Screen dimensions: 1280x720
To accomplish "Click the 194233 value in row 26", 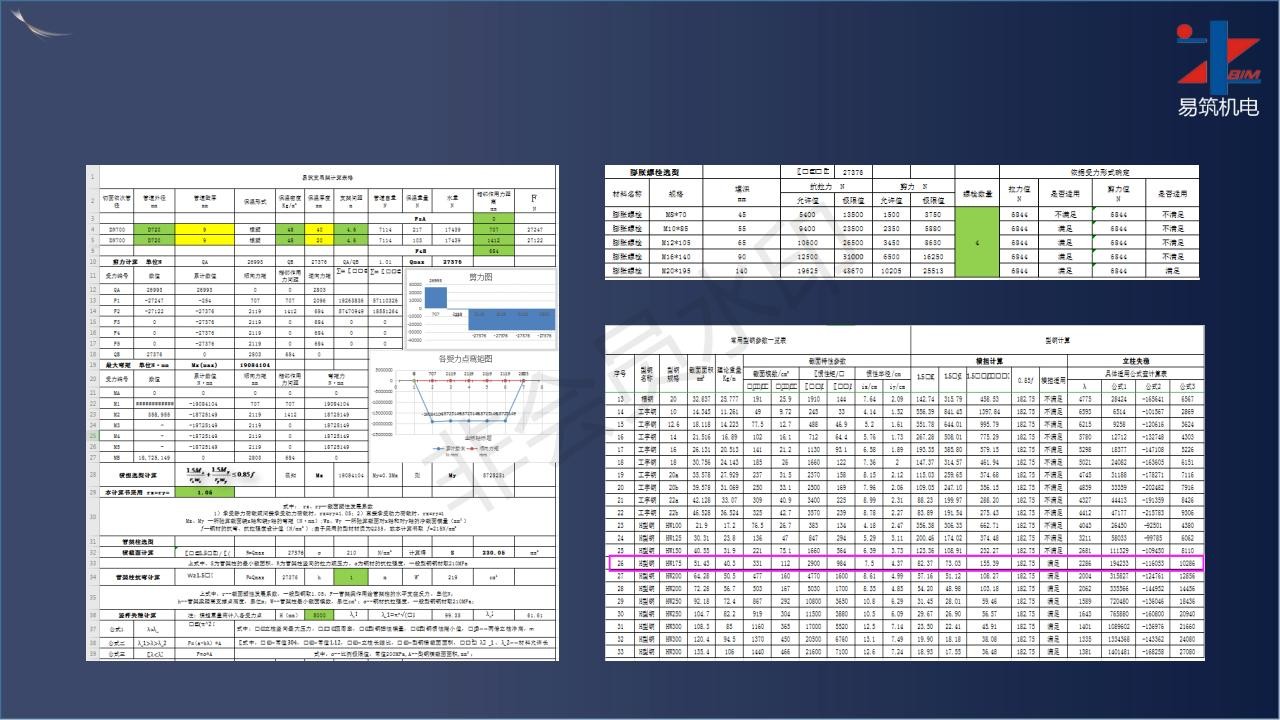I will (1119, 563).
